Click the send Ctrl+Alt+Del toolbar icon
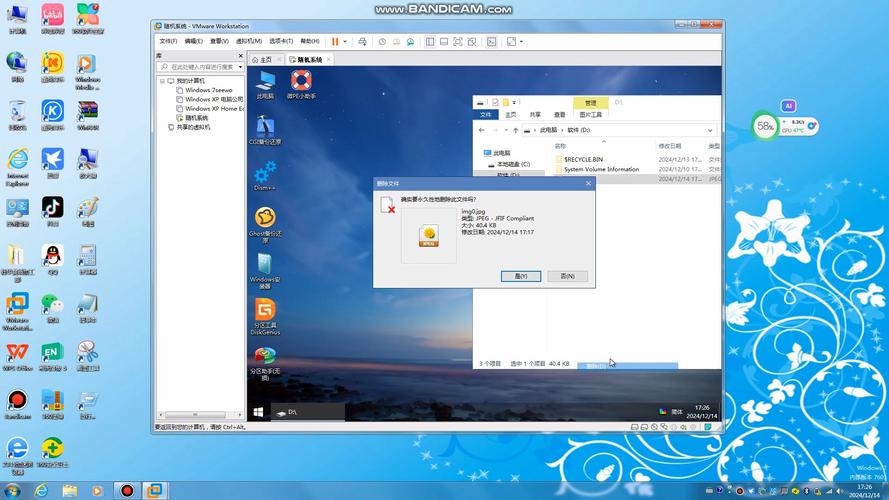The width and height of the screenshot is (889, 500). point(362,41)
